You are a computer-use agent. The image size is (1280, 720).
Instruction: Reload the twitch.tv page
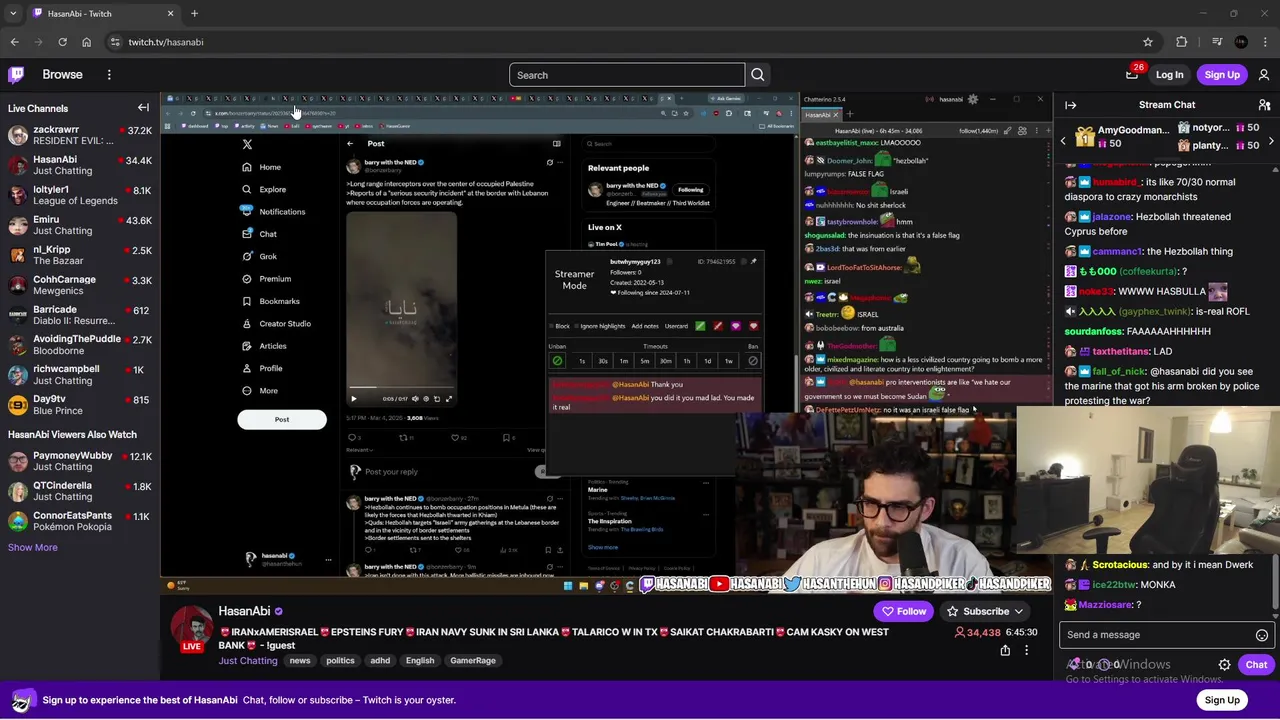point(62,42)
